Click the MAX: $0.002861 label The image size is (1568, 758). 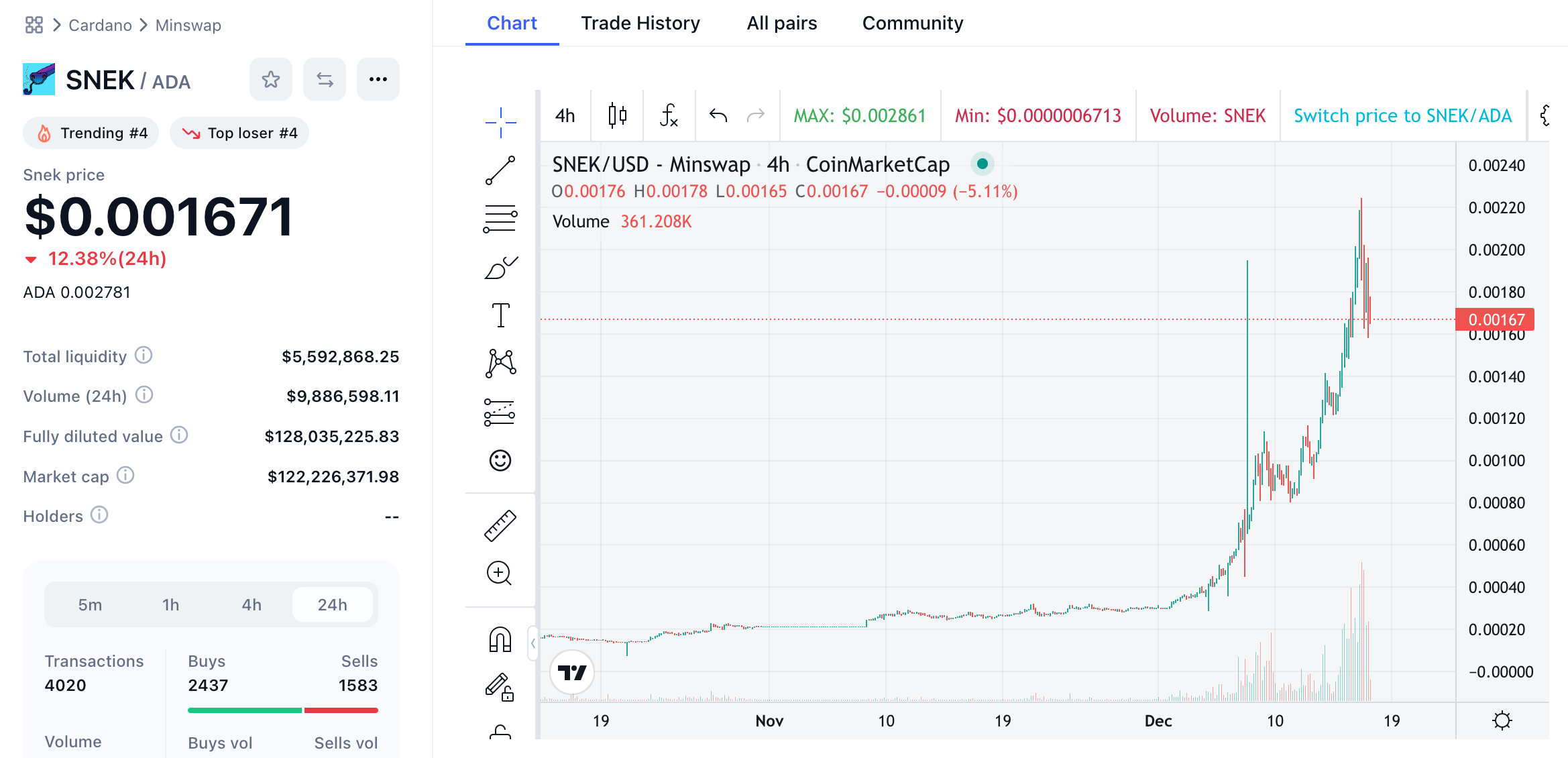pyautogui.click(x=860, y=115)
